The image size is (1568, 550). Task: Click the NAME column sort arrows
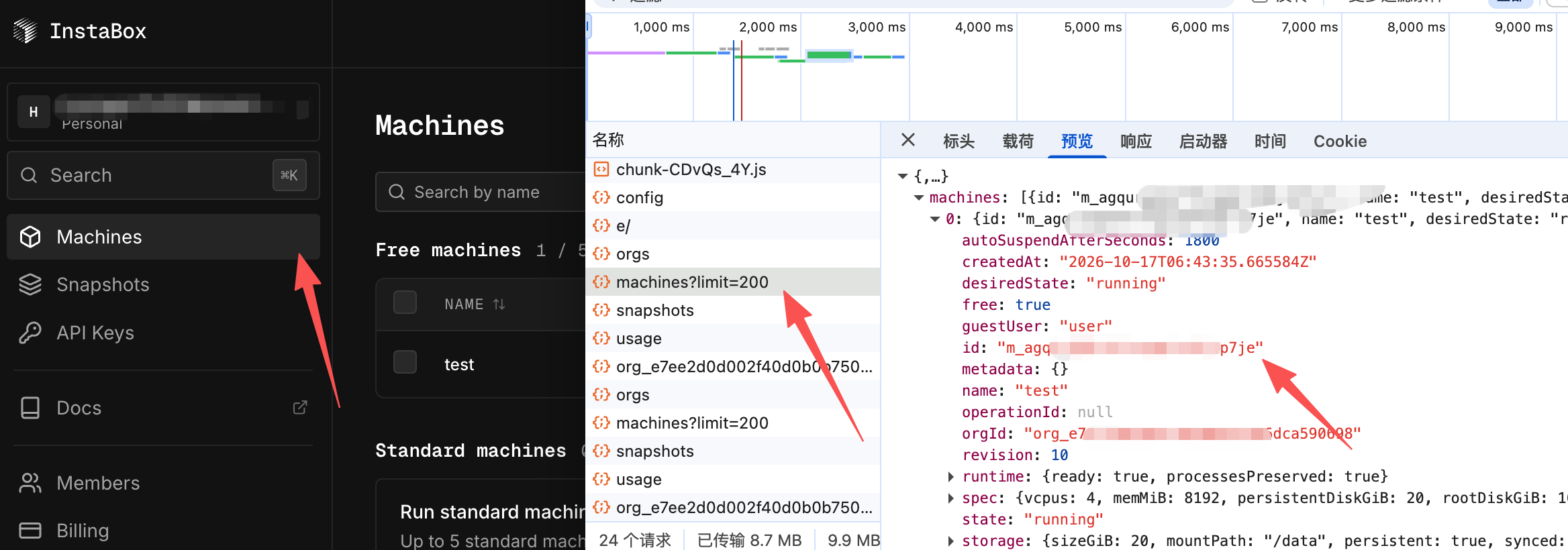[499, 305]
